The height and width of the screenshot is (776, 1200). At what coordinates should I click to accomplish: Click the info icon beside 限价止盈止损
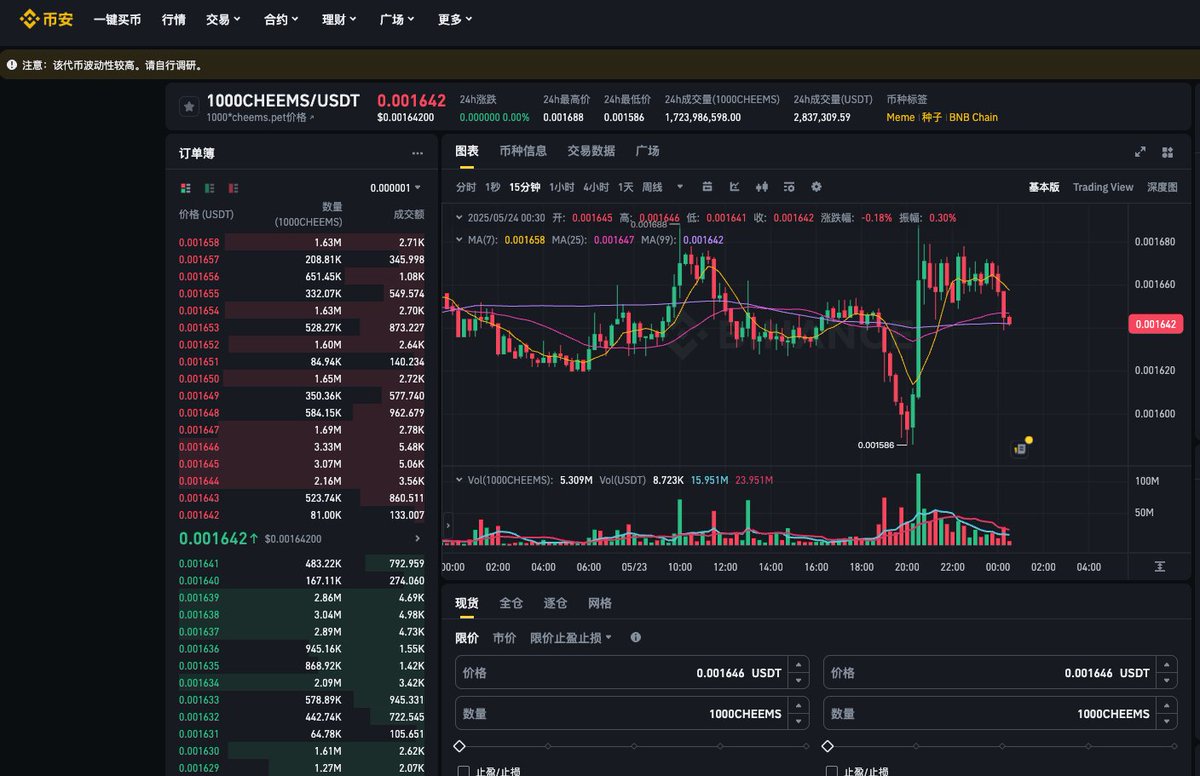point(636,637)
